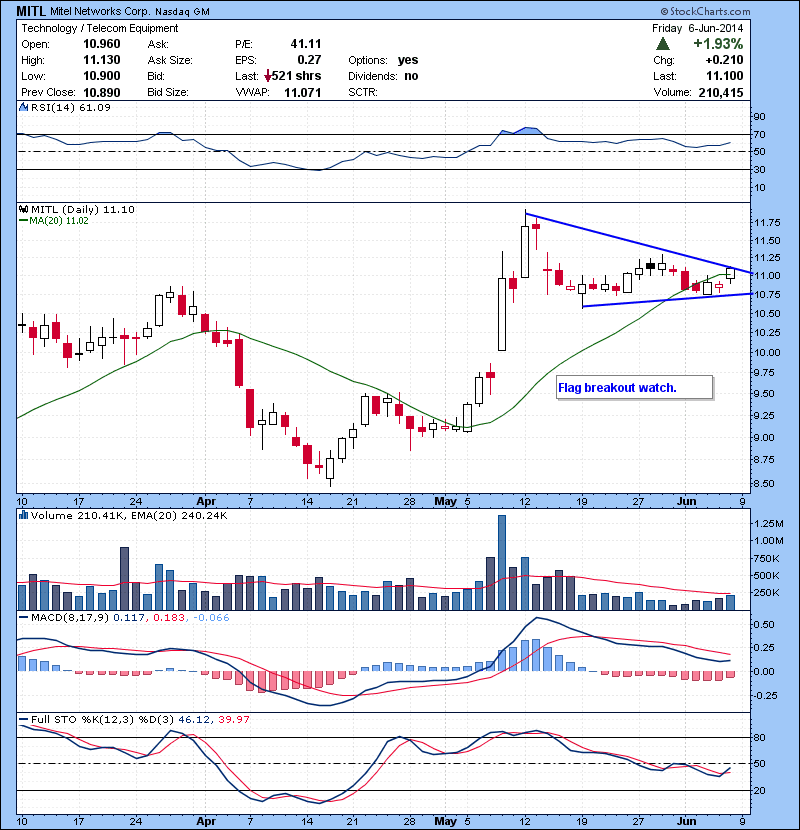Click the Ask Size: label

coord(170,60)
